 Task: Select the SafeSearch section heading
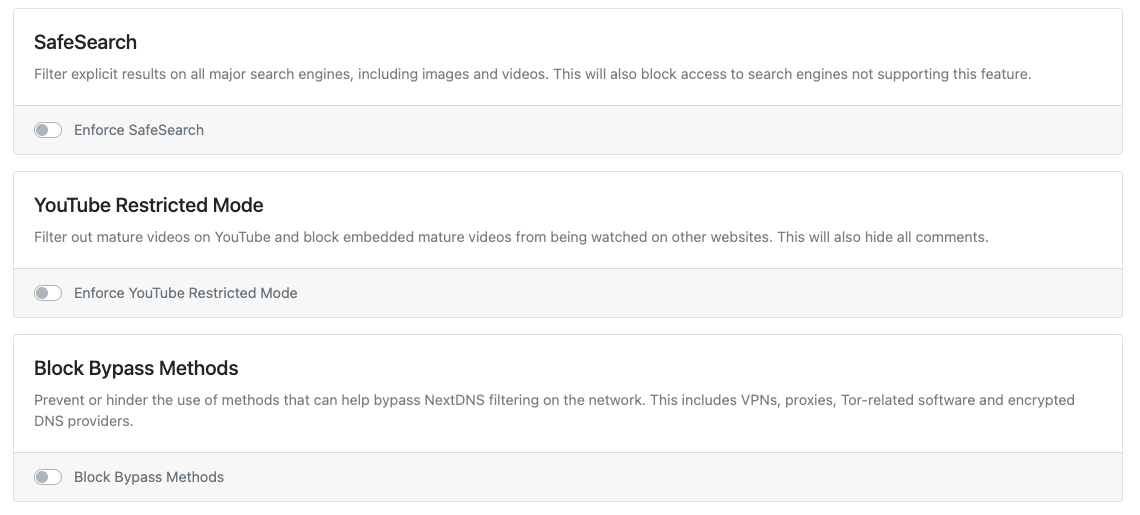click(x=85, y=42)
